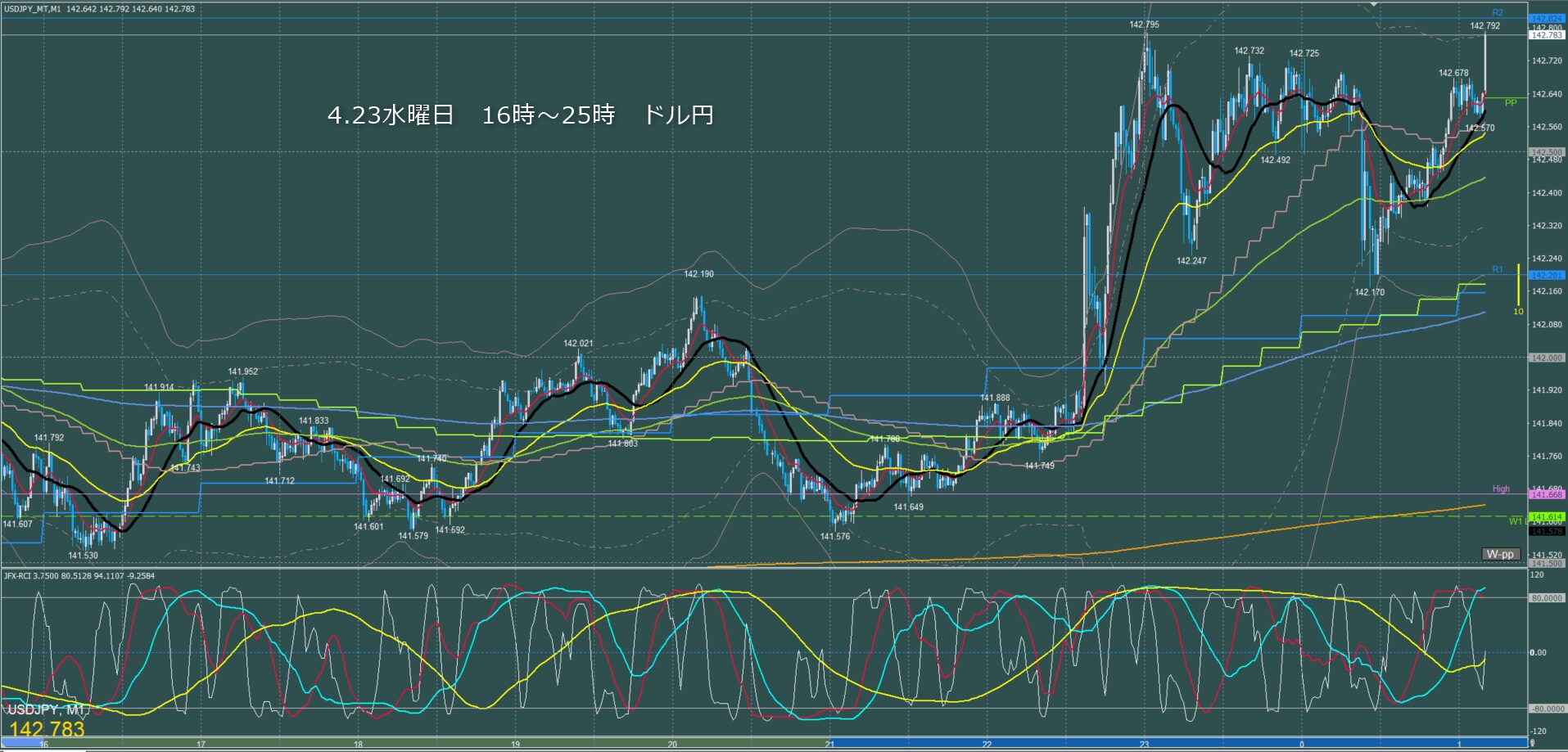This screenshot has width=1568, height=752.
Task: Click the blue 142.201 price tag
Action: [1547, 276]
